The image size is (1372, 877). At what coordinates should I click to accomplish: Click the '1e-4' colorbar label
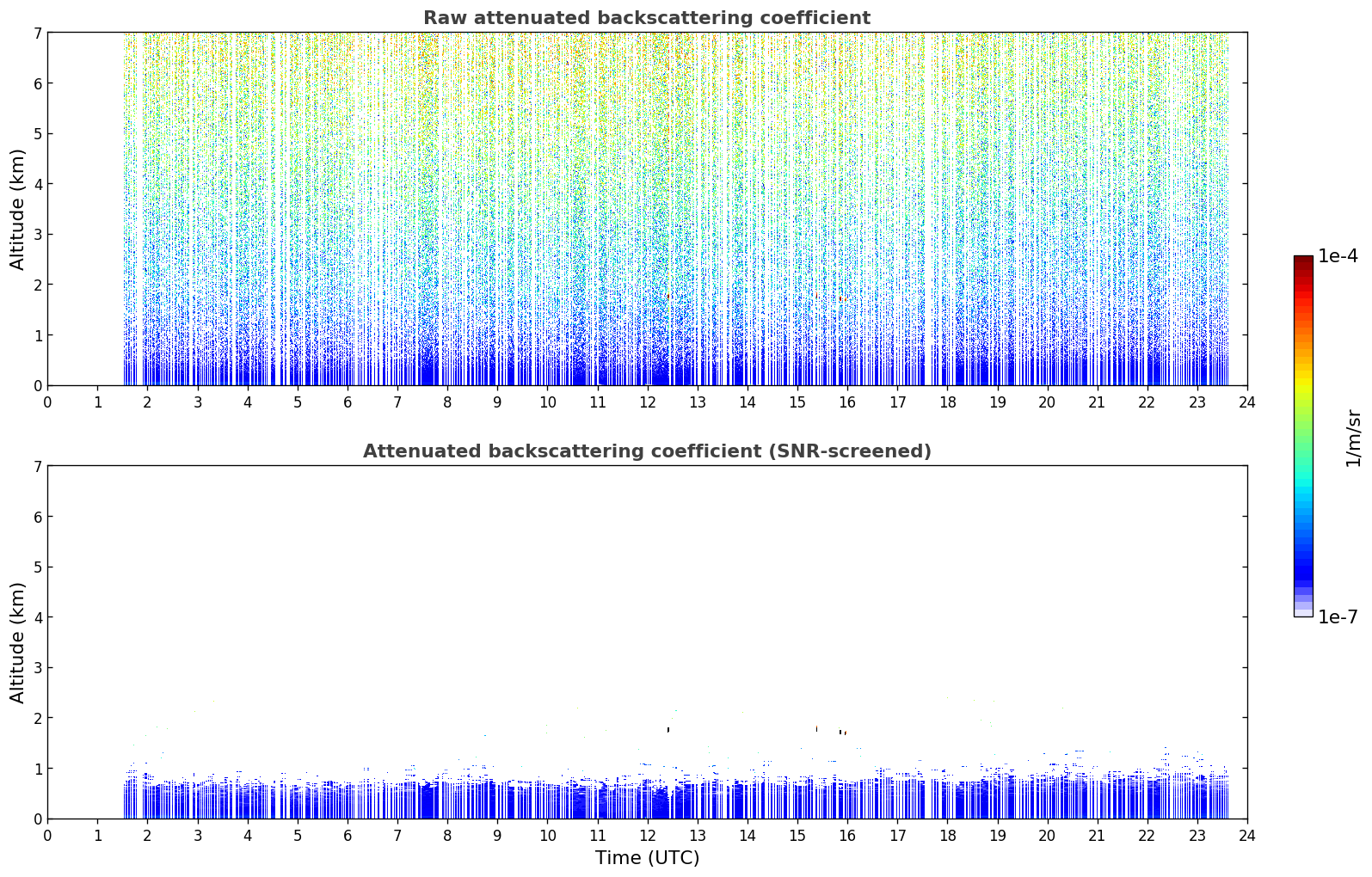pos(1338,256)
